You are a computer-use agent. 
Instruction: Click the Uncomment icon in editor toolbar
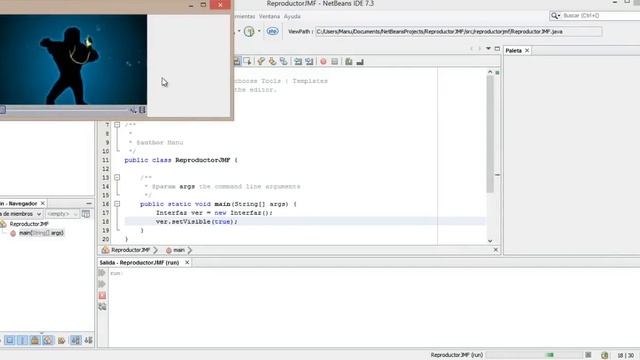360,62
